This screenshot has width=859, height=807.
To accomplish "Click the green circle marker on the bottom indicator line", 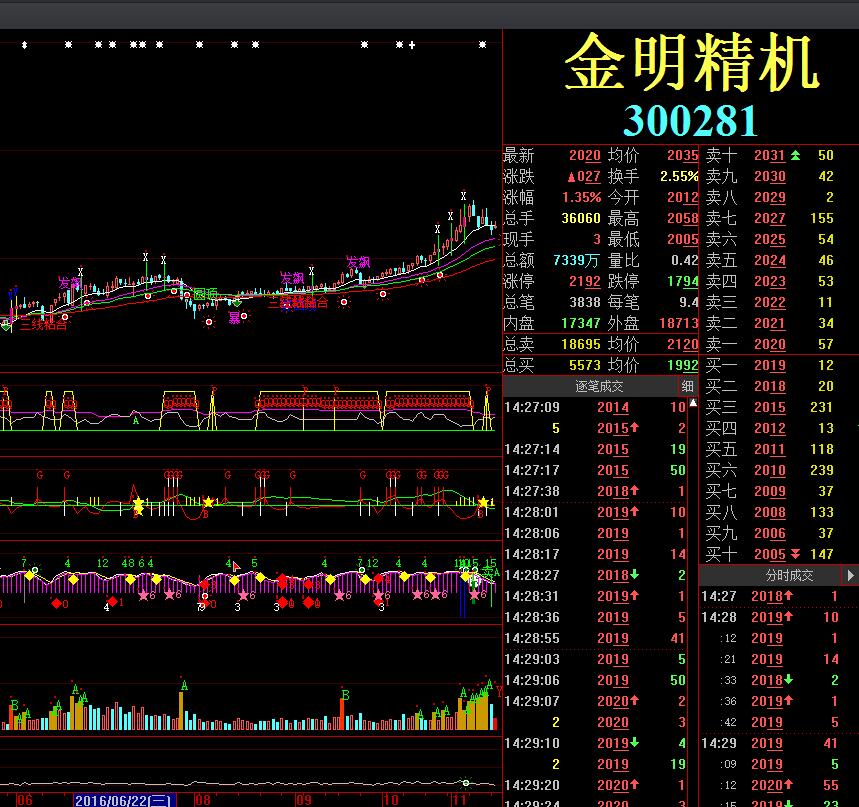I will coord(466,783).
